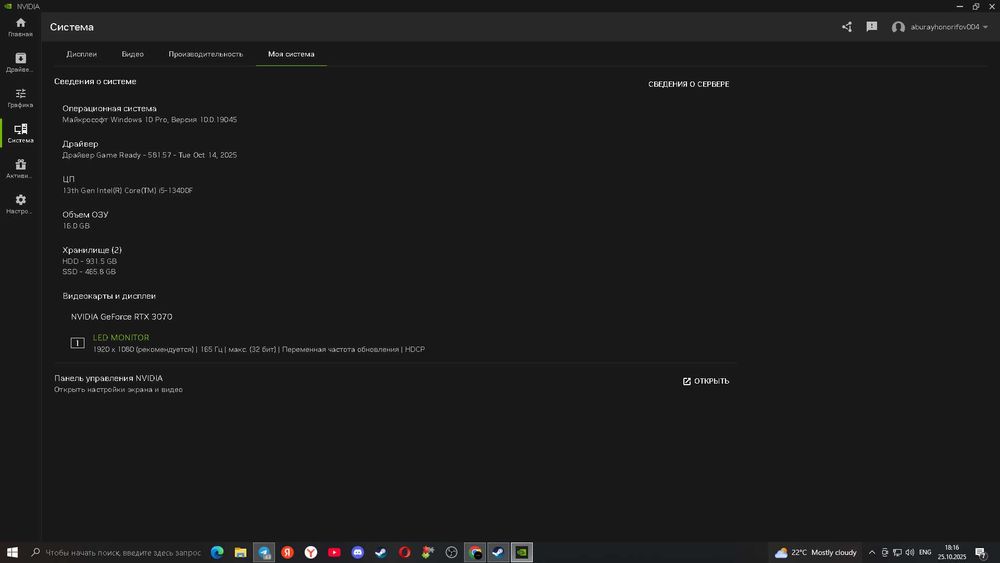Open the Активировать gift section
Viewport: 1000px width, 563px height.
click(x=20, y=168)
